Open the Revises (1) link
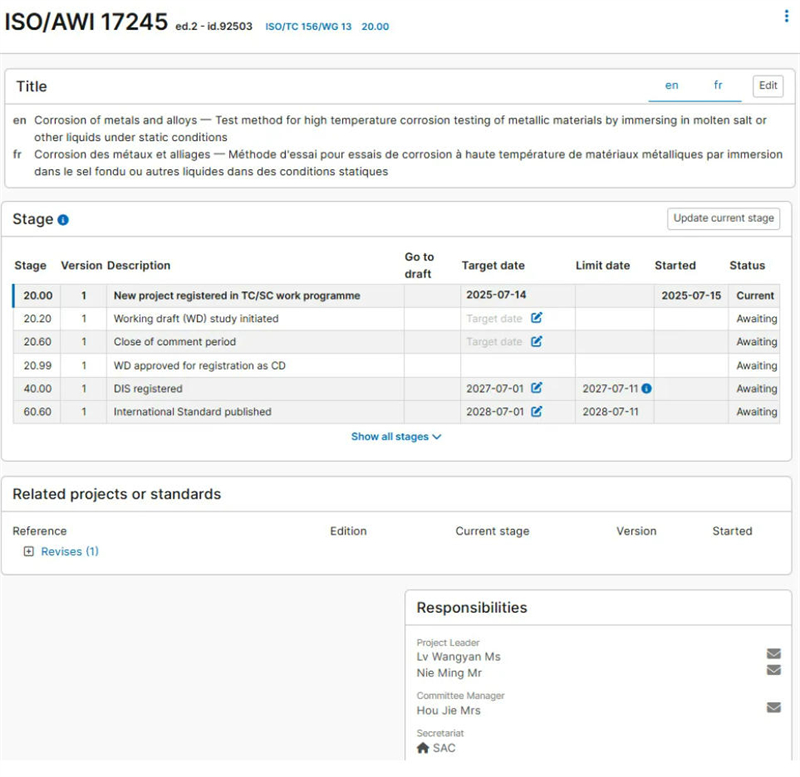This screenshot has height=777, width=800. pos(69,552)
